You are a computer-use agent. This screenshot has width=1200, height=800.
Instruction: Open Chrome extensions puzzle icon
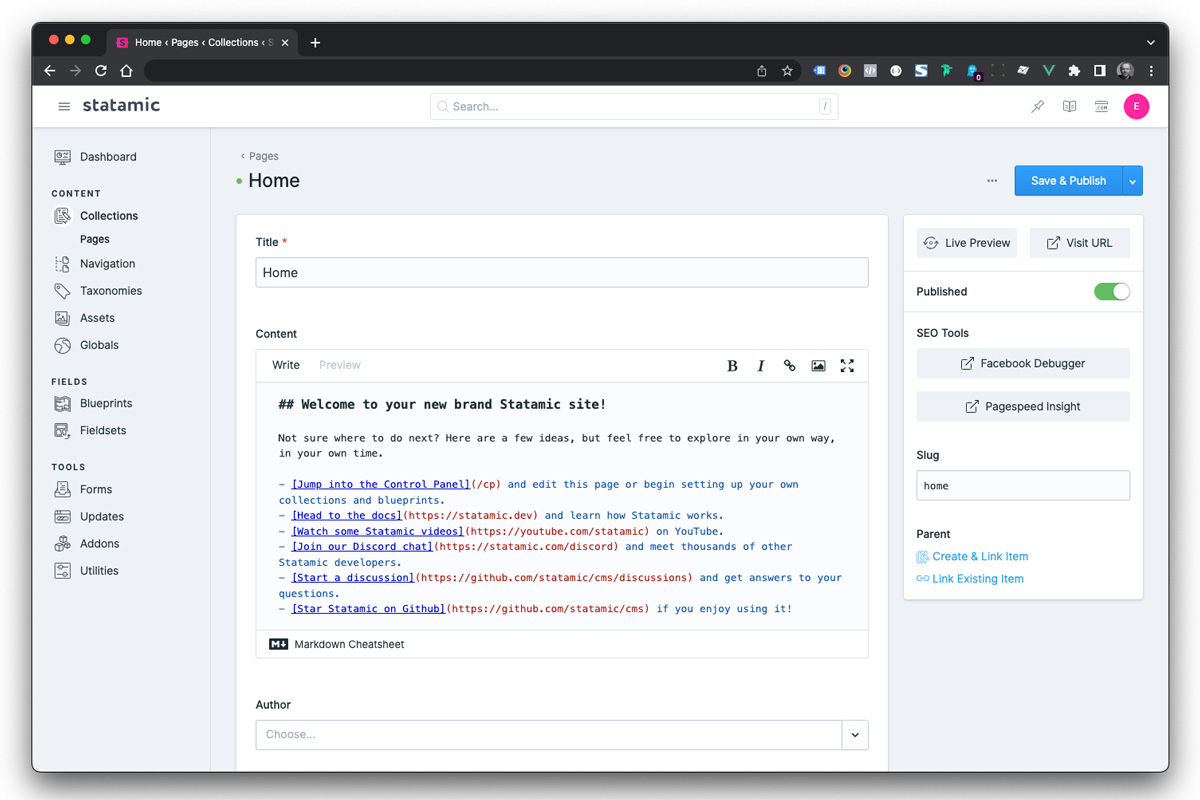click(1074, 71)
